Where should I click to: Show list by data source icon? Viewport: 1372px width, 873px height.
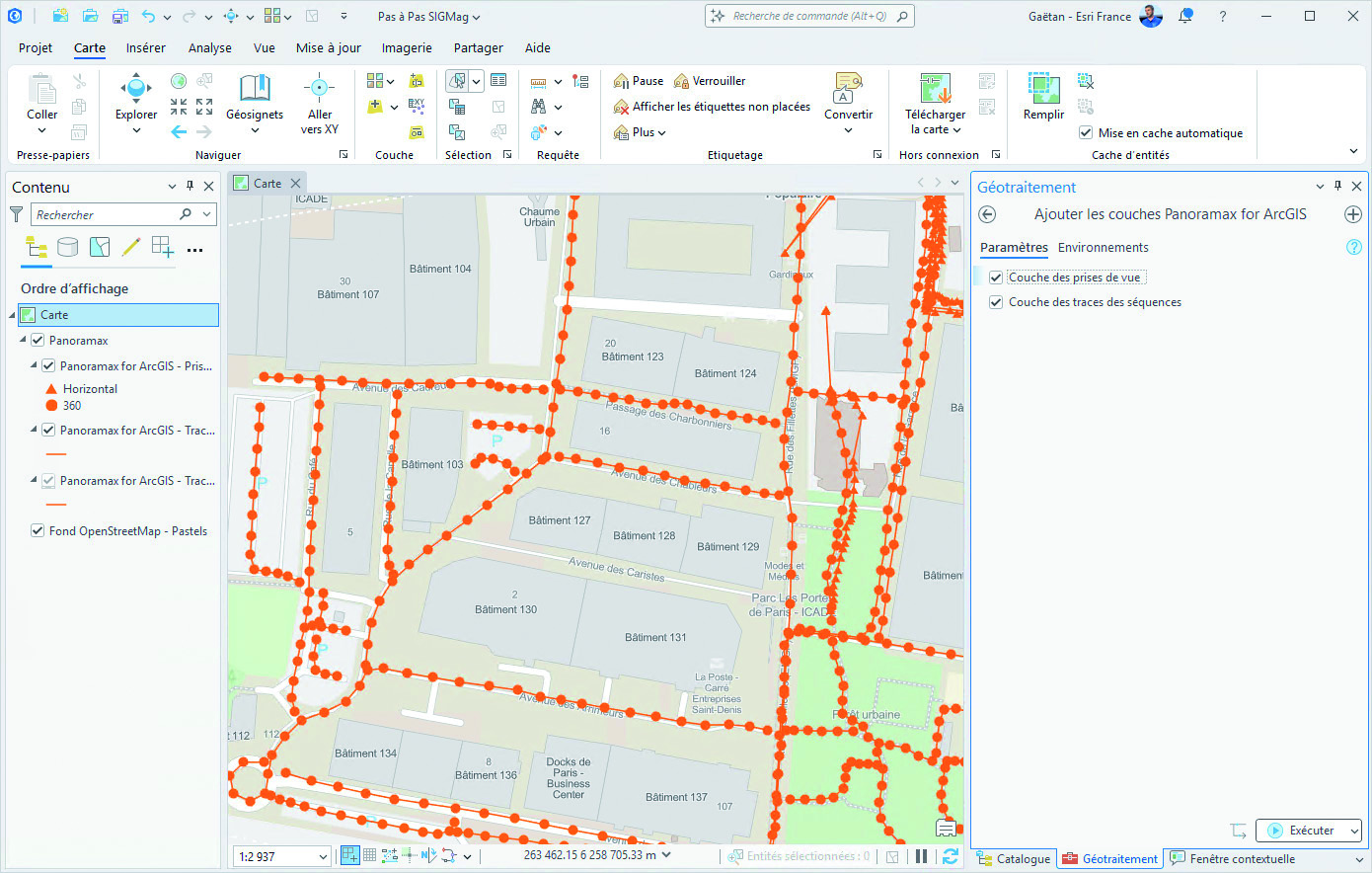[x=67, y=248]
